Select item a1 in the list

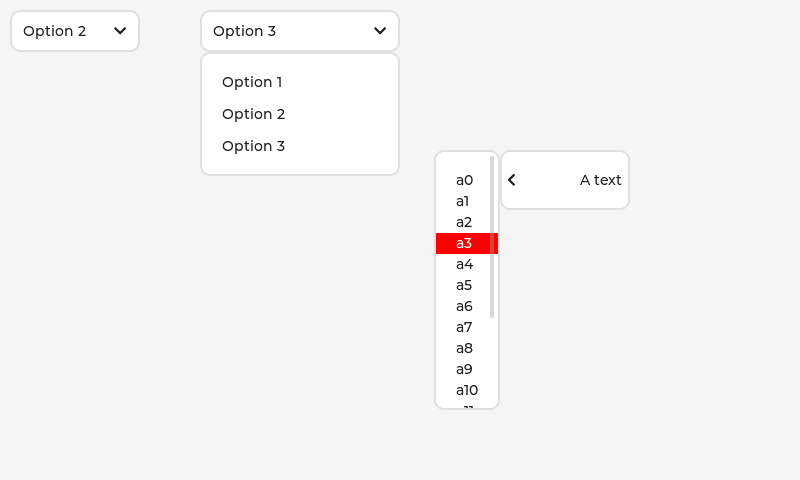(463, 201)
